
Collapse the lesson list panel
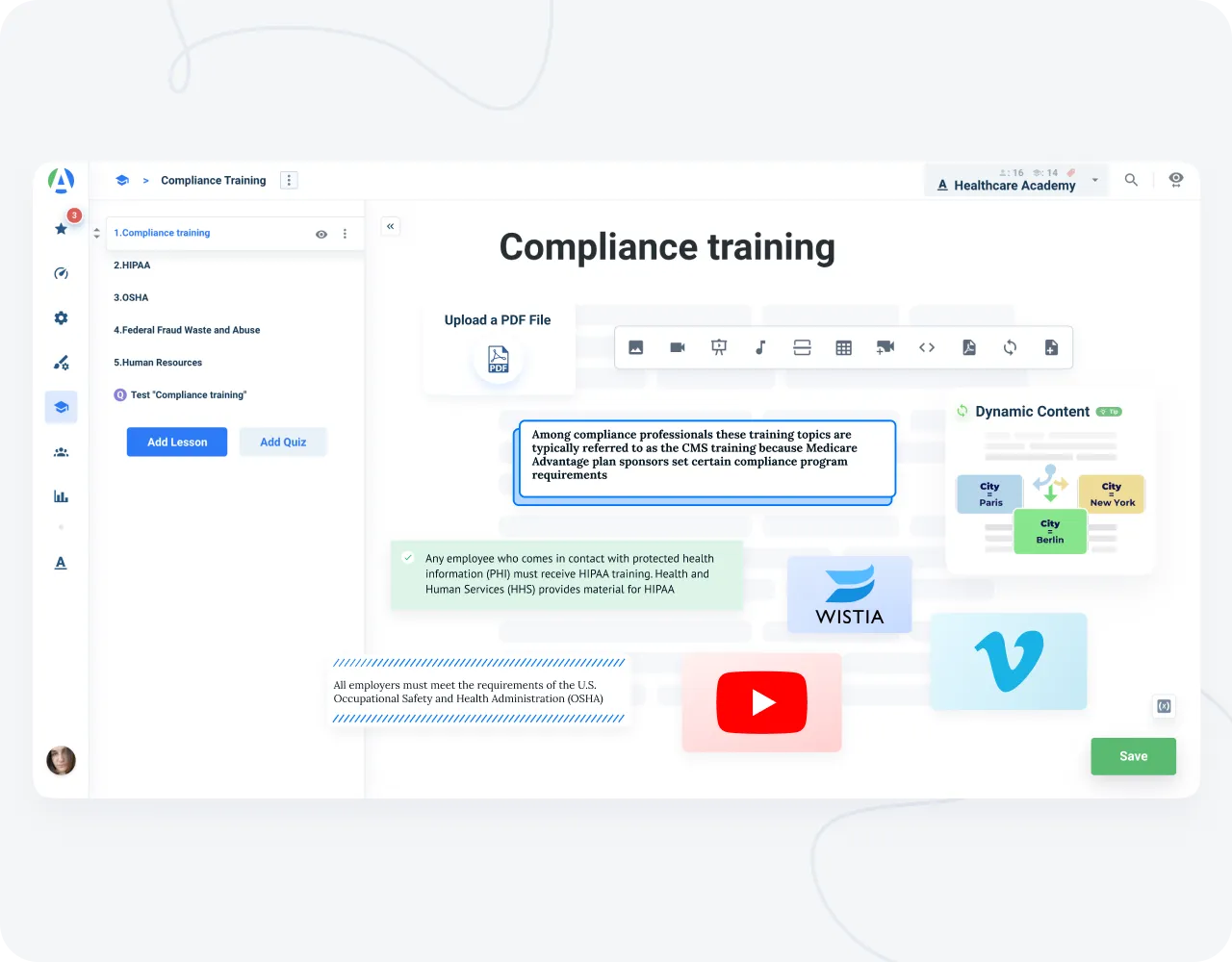[x=391, y=226]
